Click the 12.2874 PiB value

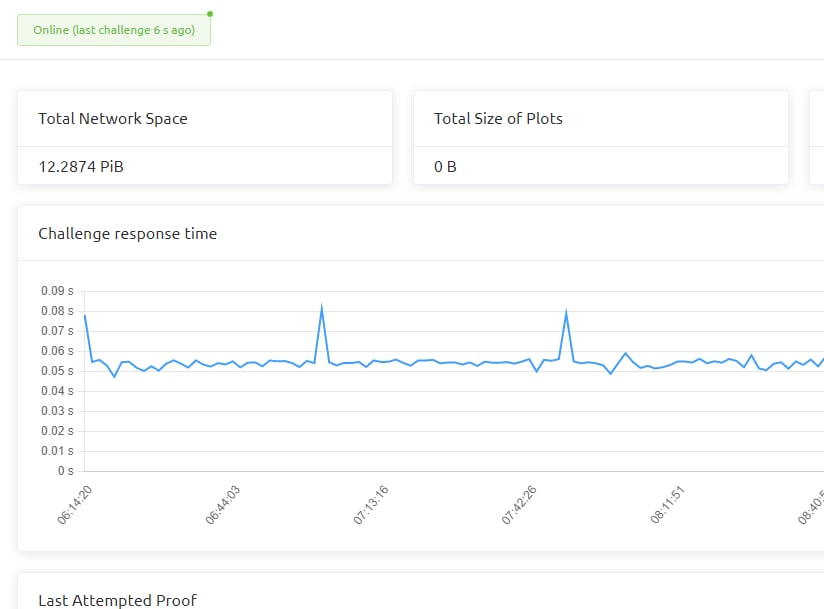point(81,166)
